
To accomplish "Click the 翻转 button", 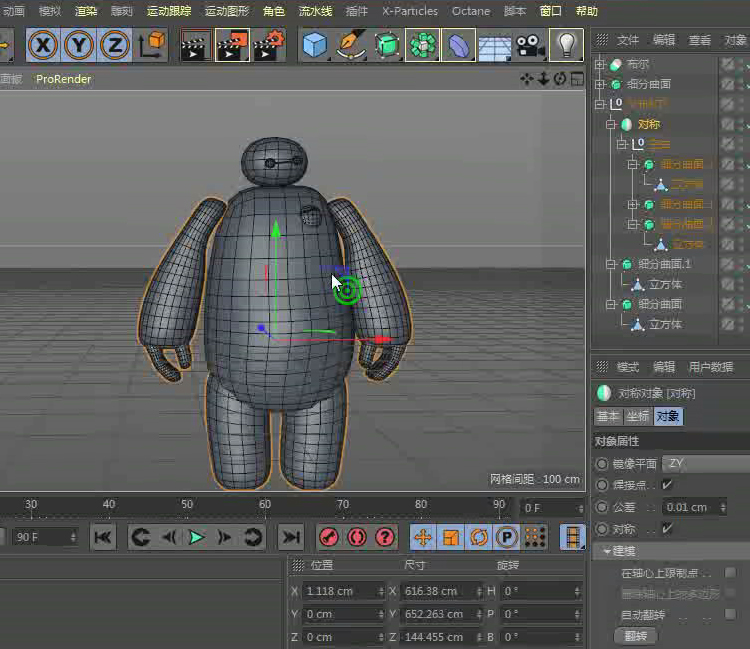I will [x=635, y=636].
